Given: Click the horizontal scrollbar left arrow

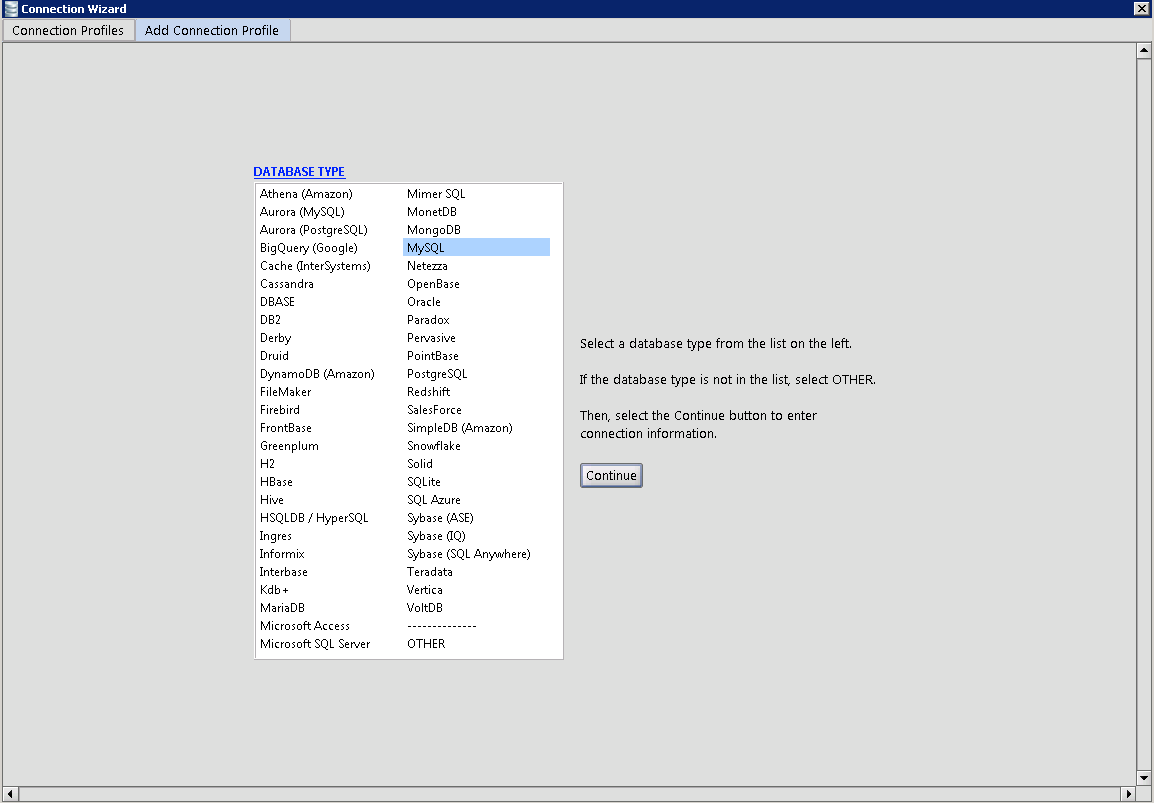Looking at the screenshot, I should tap(10, 794).
